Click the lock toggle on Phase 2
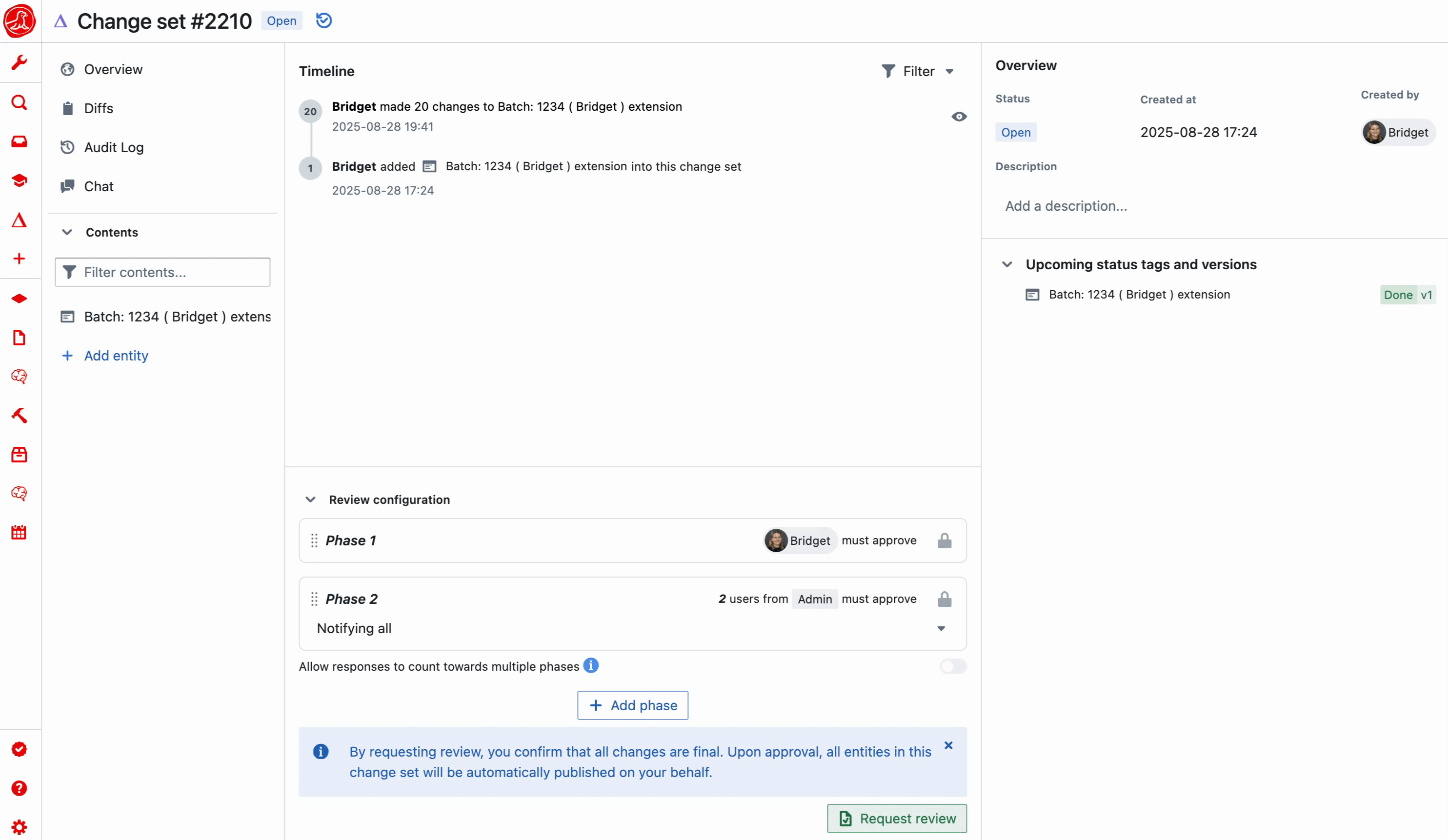1448x840 pixels. coord(944,599)
